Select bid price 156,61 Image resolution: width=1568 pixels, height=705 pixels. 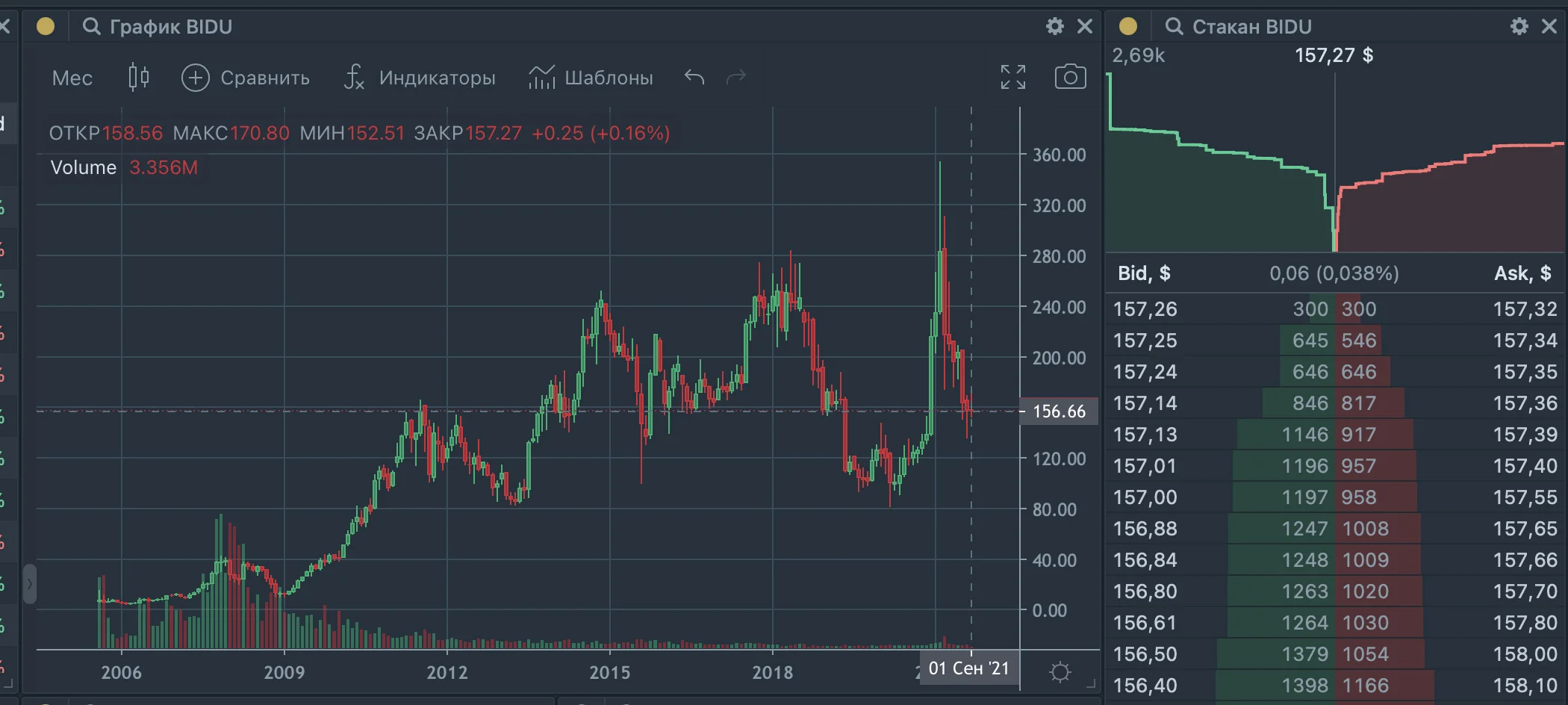coord(1145,623)
